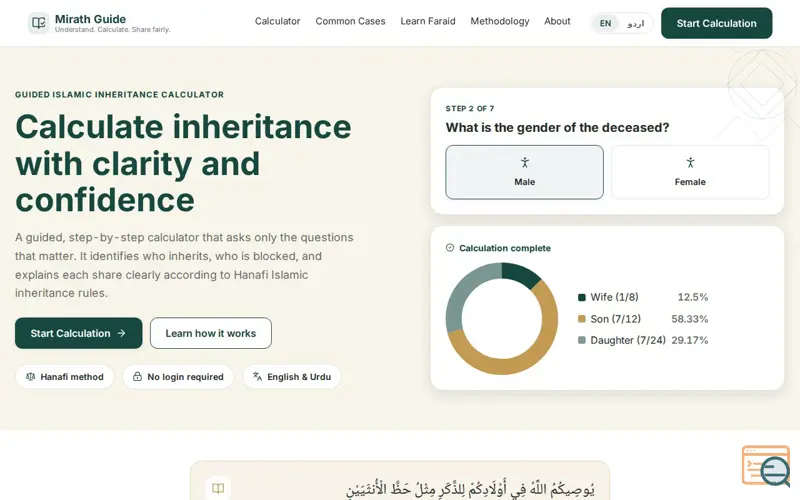Go to the Learn Faraid page

(428, 21)
